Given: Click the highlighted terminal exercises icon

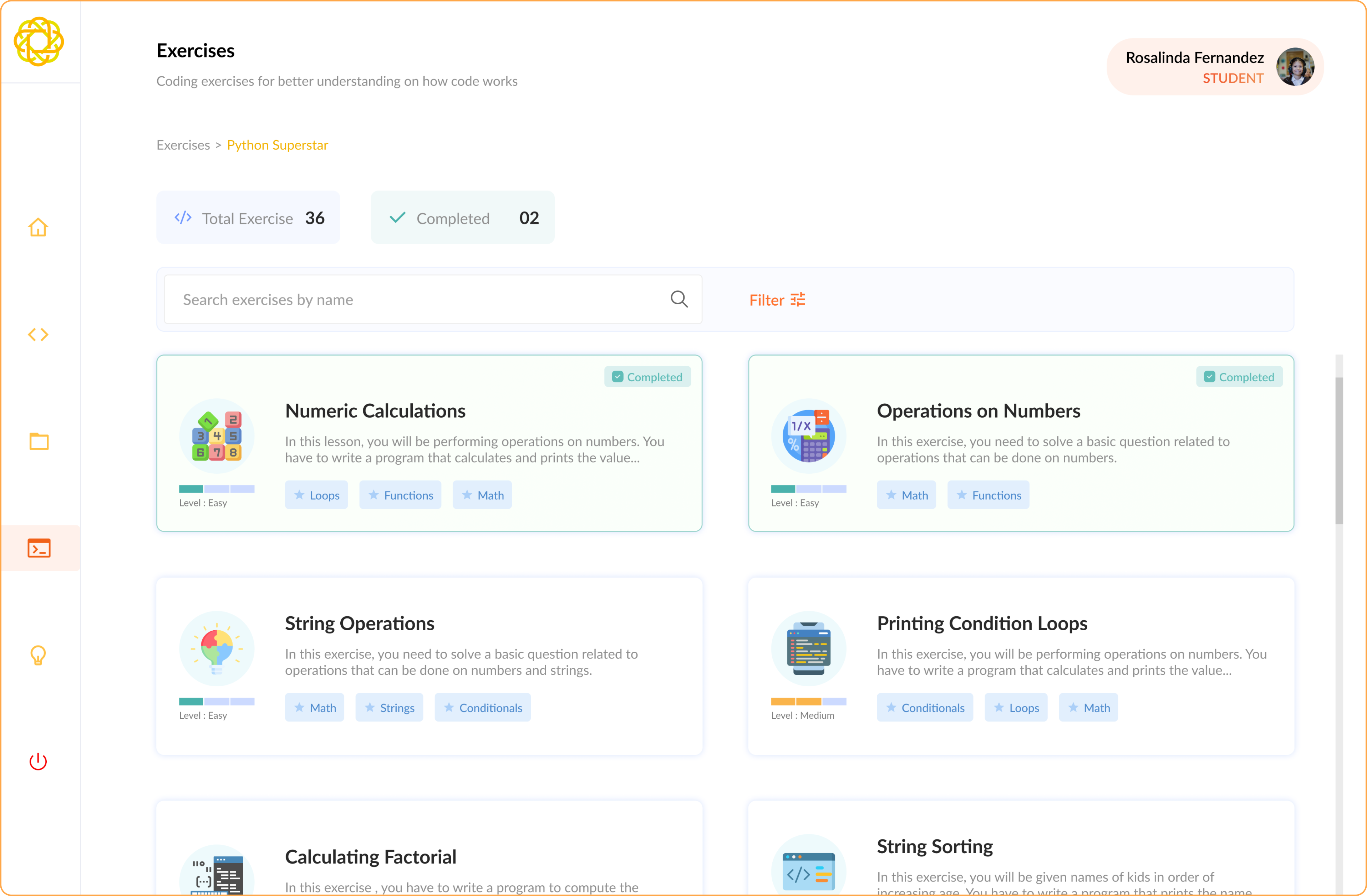Looking at the screenshot, I should [39, 549].
